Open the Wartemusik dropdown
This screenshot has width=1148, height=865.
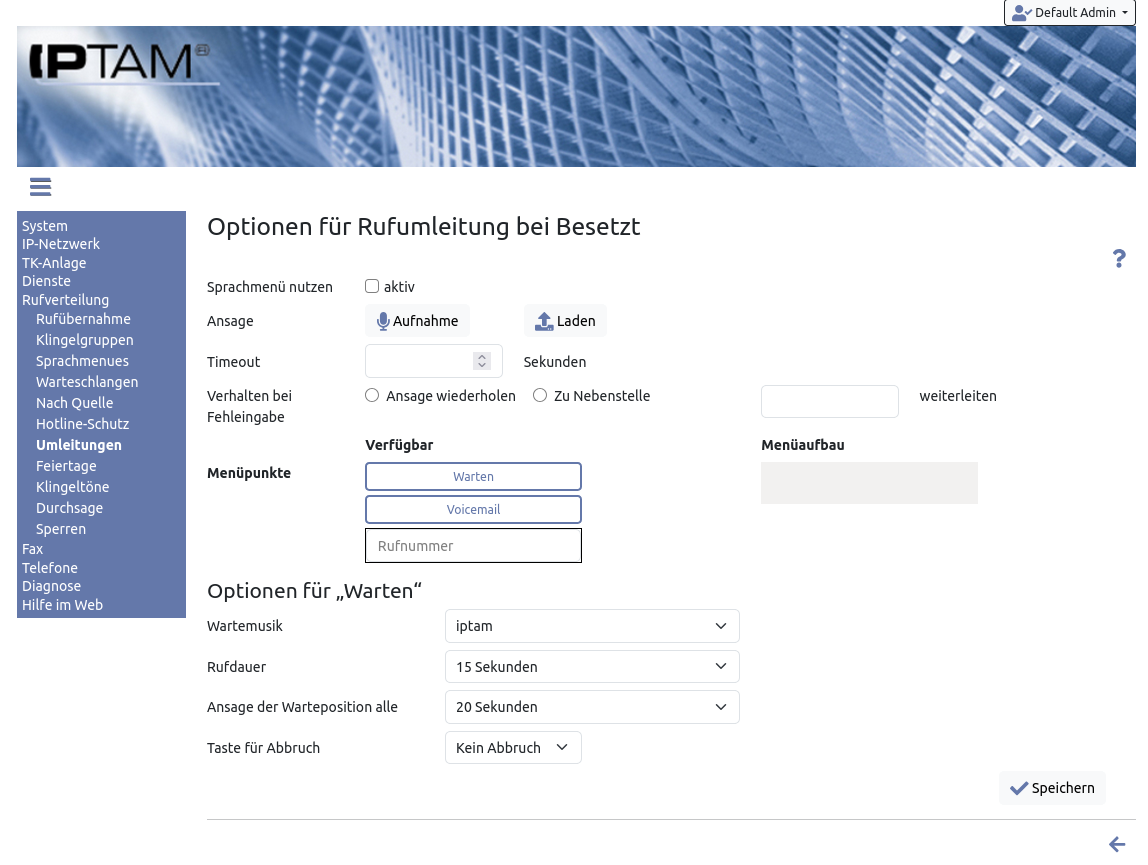pos(591,626)
